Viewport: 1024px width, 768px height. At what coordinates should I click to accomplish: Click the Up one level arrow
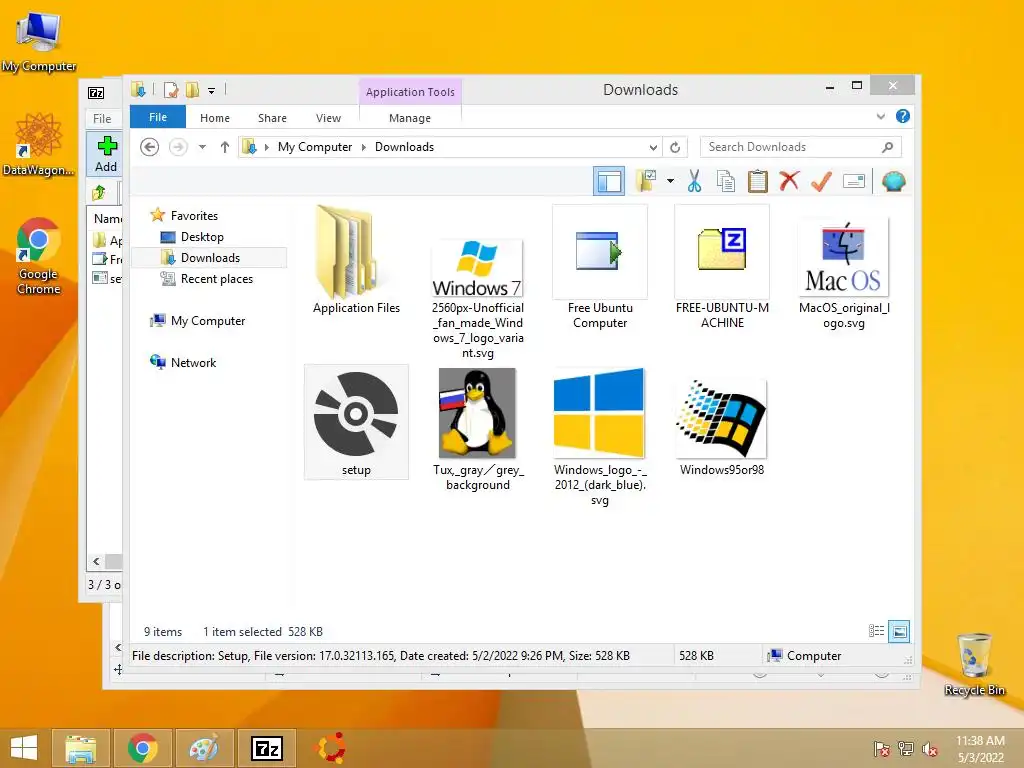pos(225,147)
